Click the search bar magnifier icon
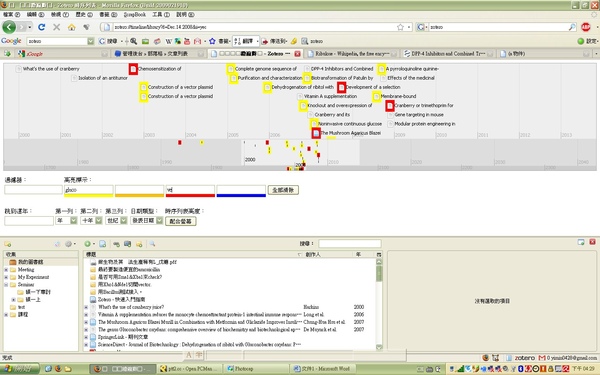Viewport: 600px width, 375px height. pos(572,27)
